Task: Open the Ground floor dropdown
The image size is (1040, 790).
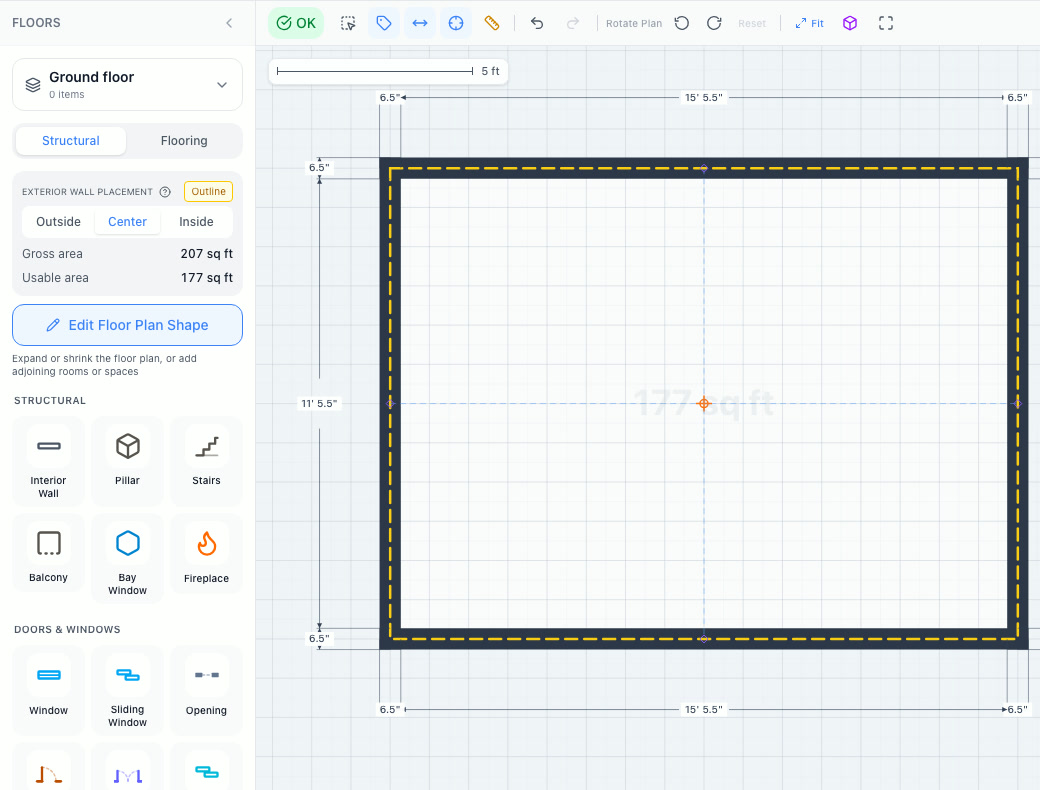Action: pos(127,84)
